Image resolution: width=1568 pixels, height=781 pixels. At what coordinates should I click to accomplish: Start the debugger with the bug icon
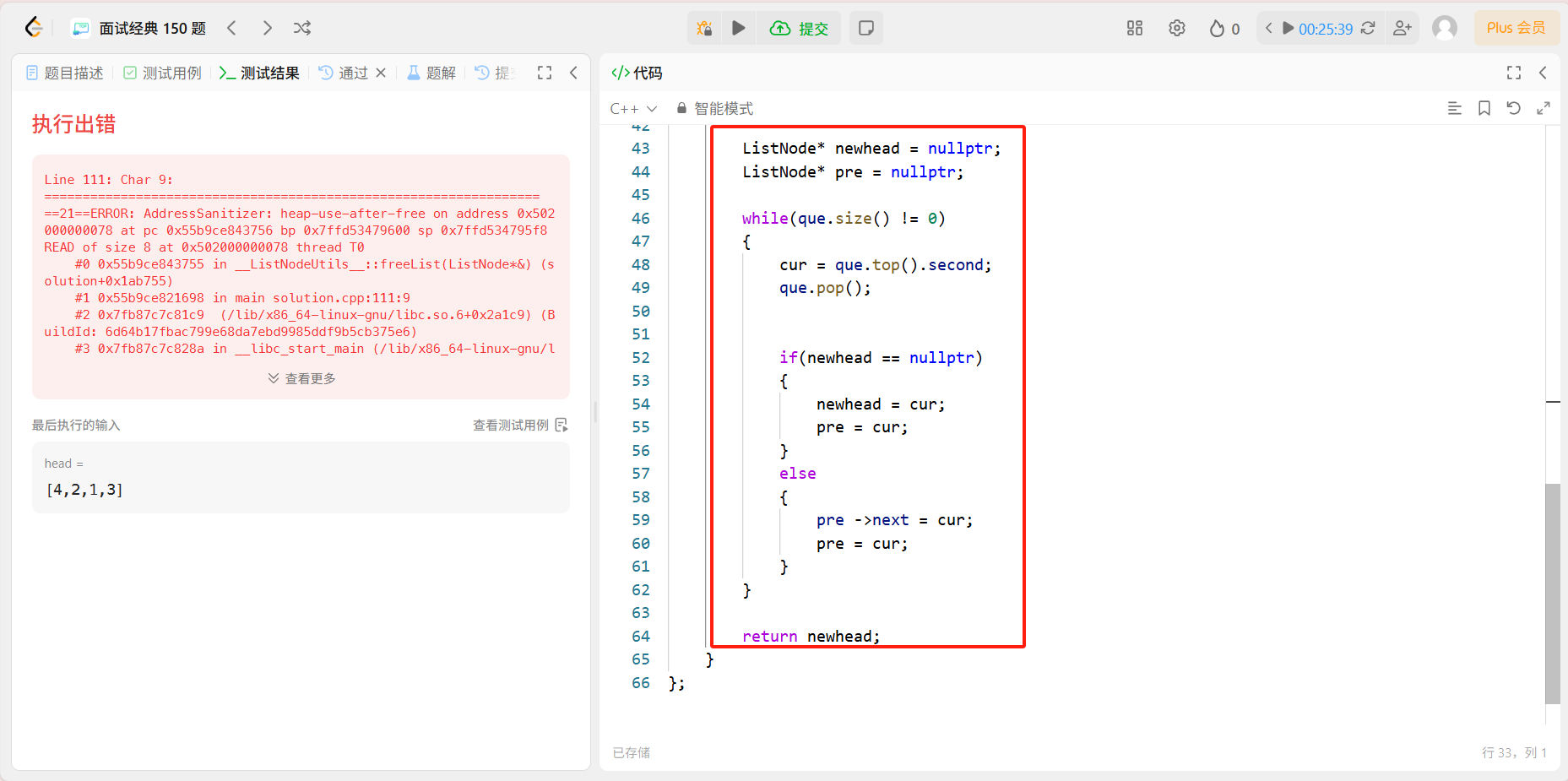point(704,28)
